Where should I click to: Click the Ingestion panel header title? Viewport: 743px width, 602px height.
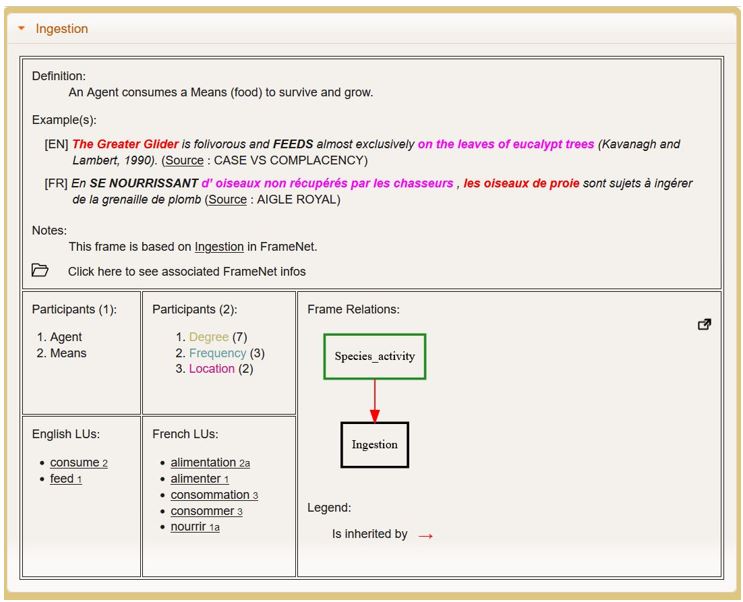(x=62, y=29)
